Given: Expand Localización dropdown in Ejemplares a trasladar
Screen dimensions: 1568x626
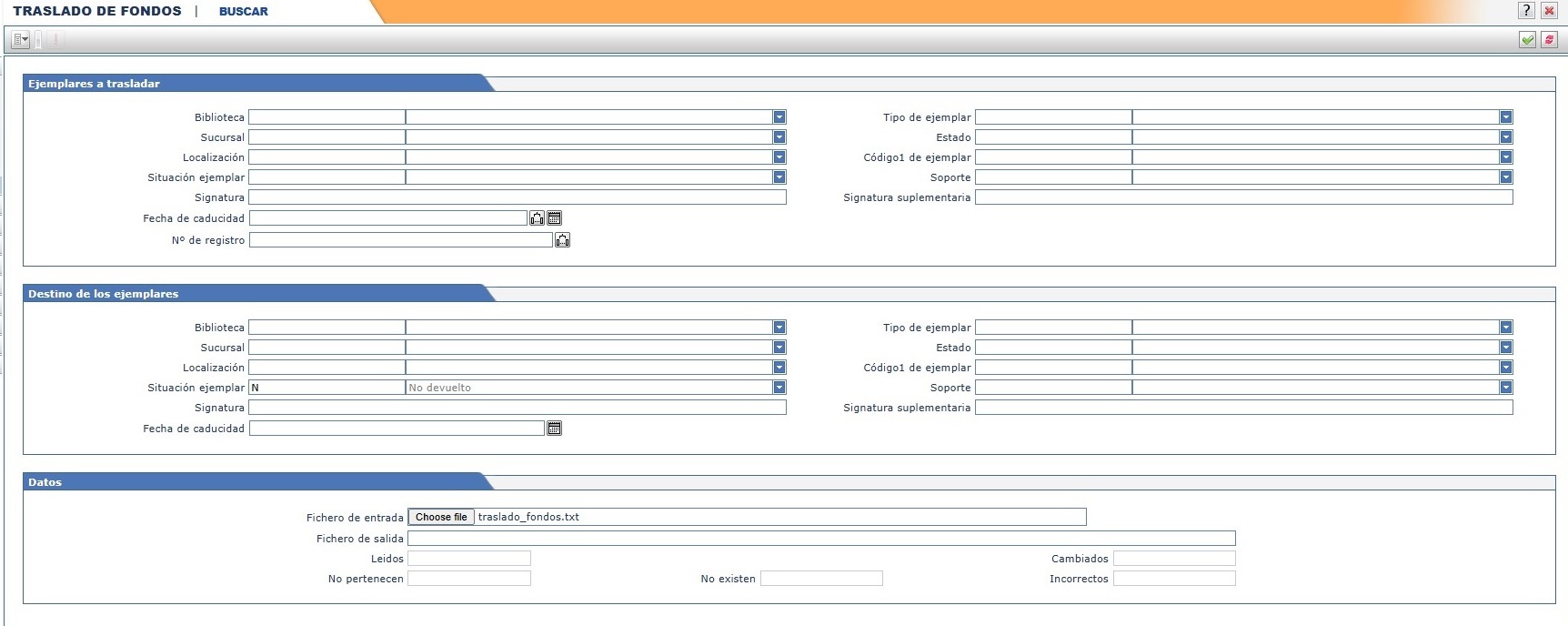Looking at the screenshot, I should tap(779, 157).
